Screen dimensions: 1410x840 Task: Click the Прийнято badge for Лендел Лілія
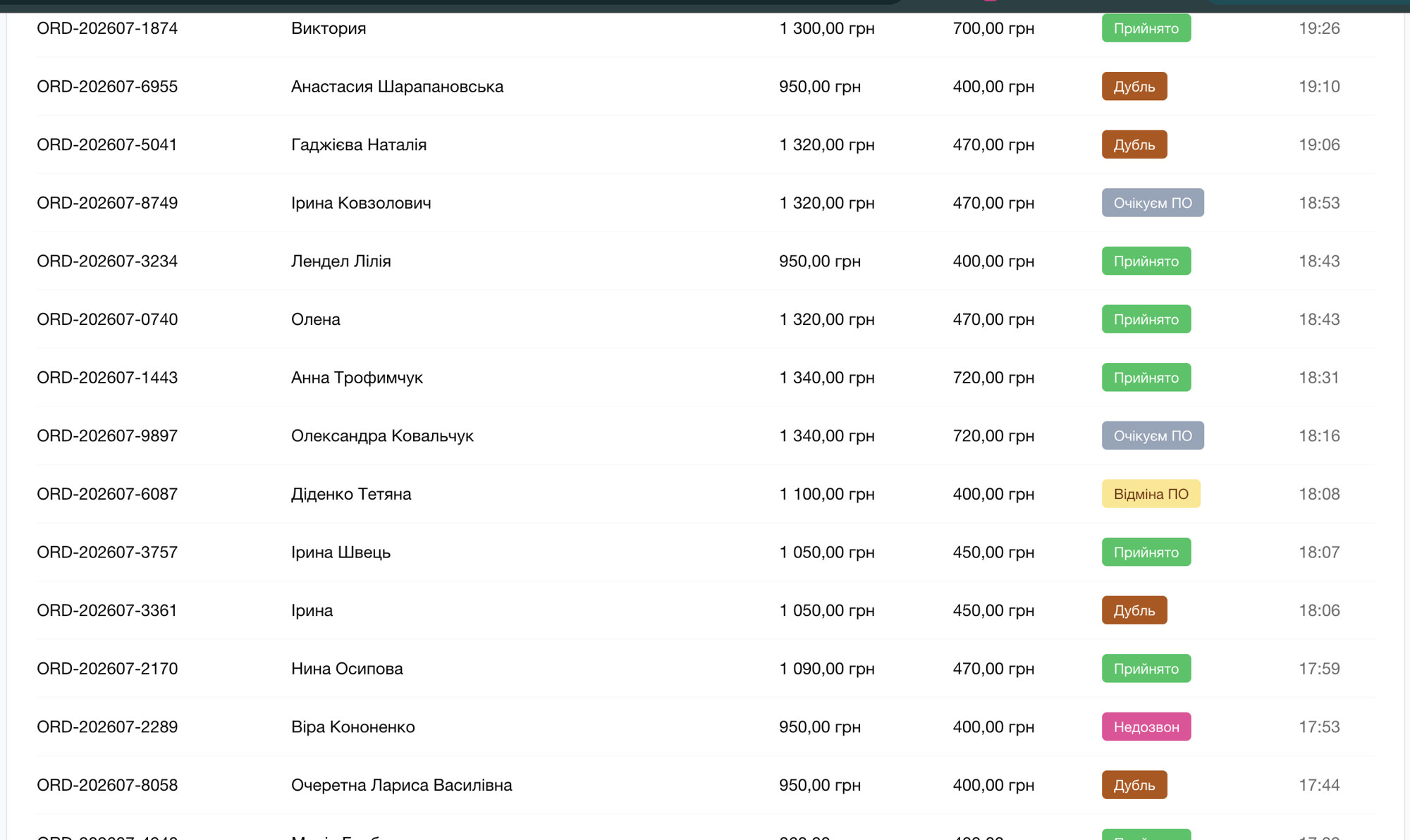1146,261
